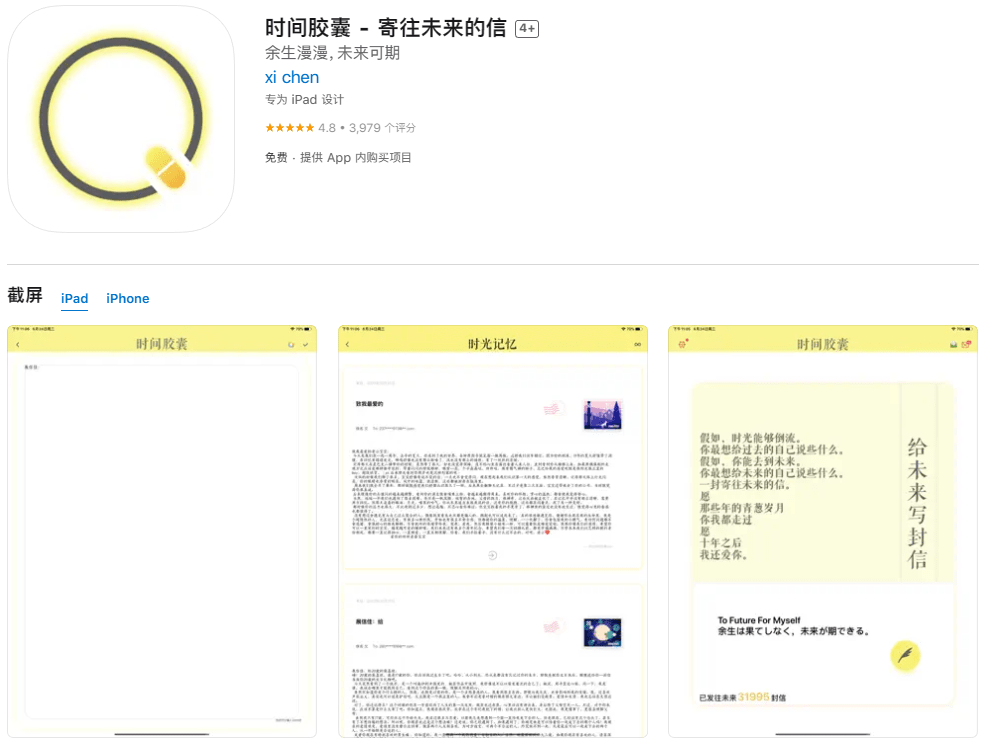Click the settings icon with red notification dot
986x745 pixels.
(x=683, y=344)
